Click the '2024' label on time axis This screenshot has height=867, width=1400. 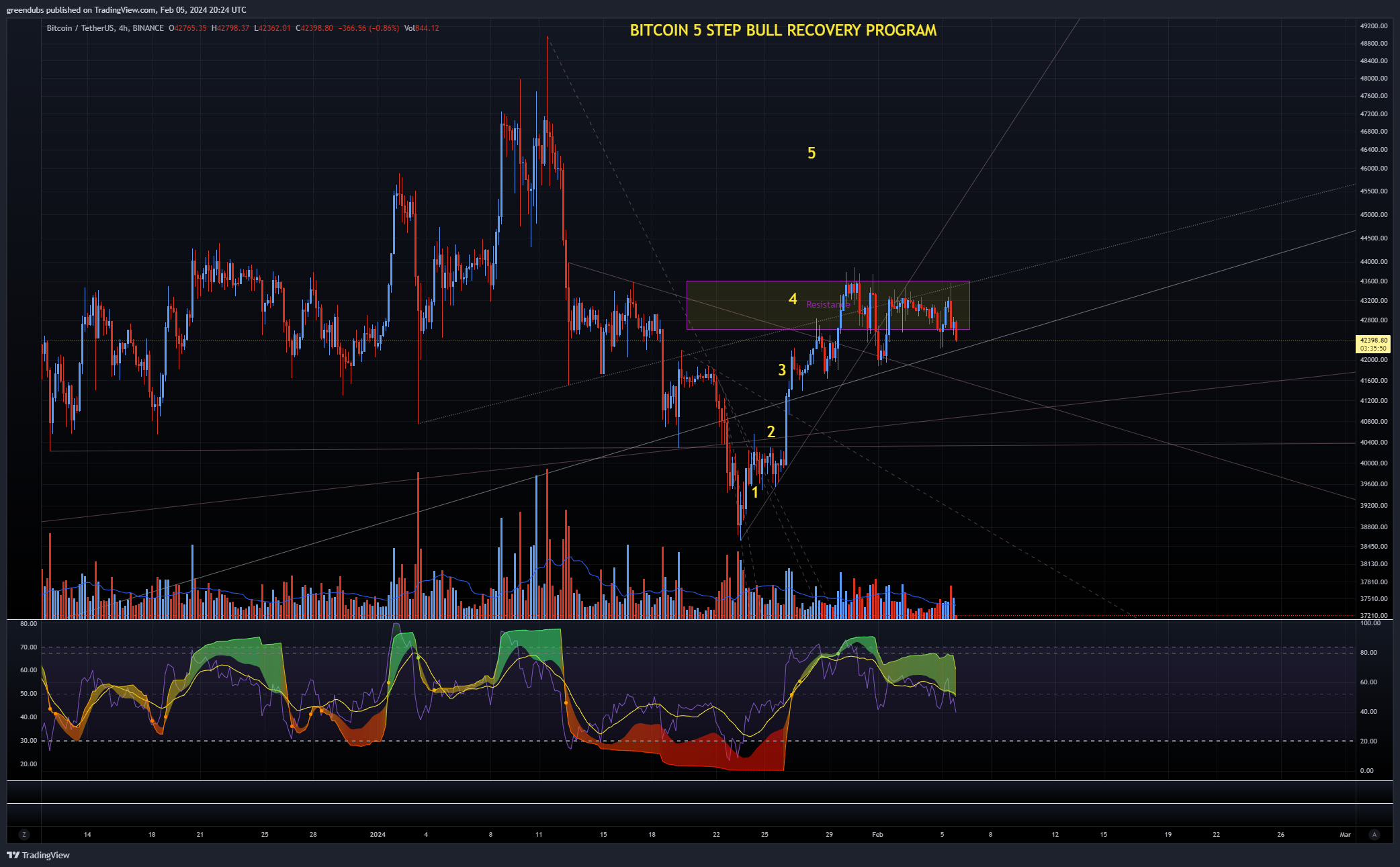tap(378, 834)
